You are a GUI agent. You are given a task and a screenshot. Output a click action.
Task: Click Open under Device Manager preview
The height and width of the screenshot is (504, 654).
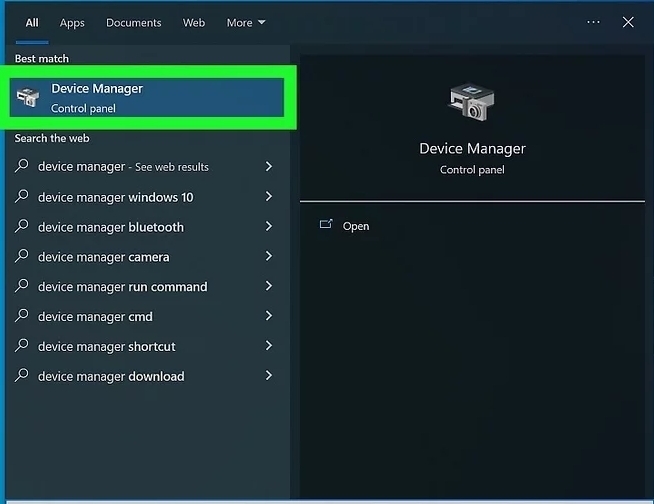[x=355, y=226]
